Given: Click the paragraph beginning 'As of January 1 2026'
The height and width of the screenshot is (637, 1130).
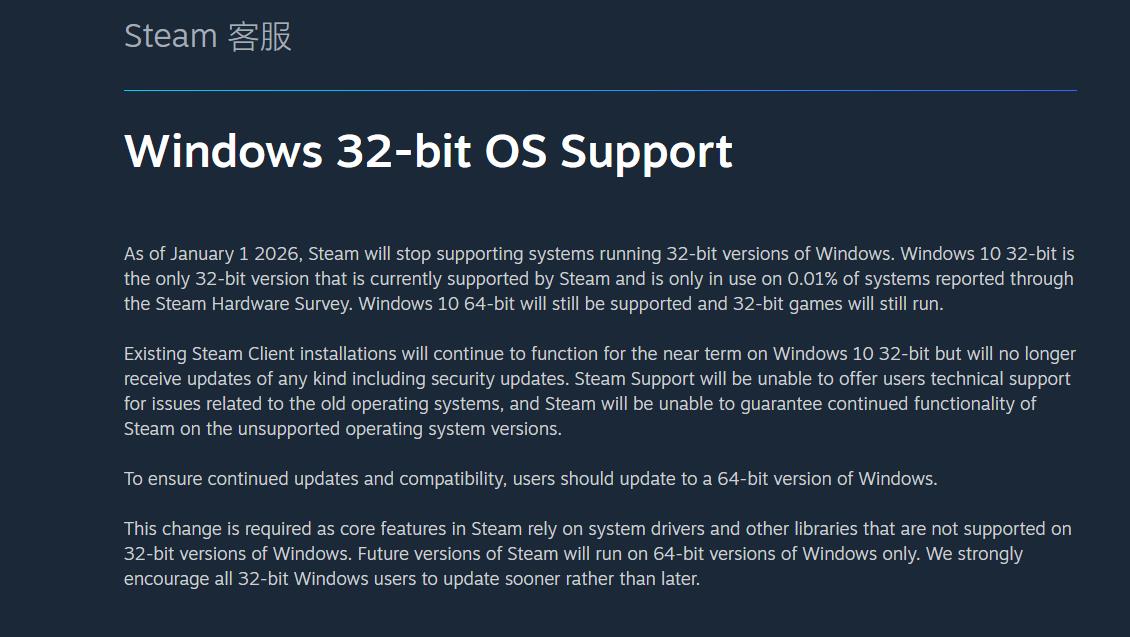Looking at the screenshot, I should pos(598,278).
